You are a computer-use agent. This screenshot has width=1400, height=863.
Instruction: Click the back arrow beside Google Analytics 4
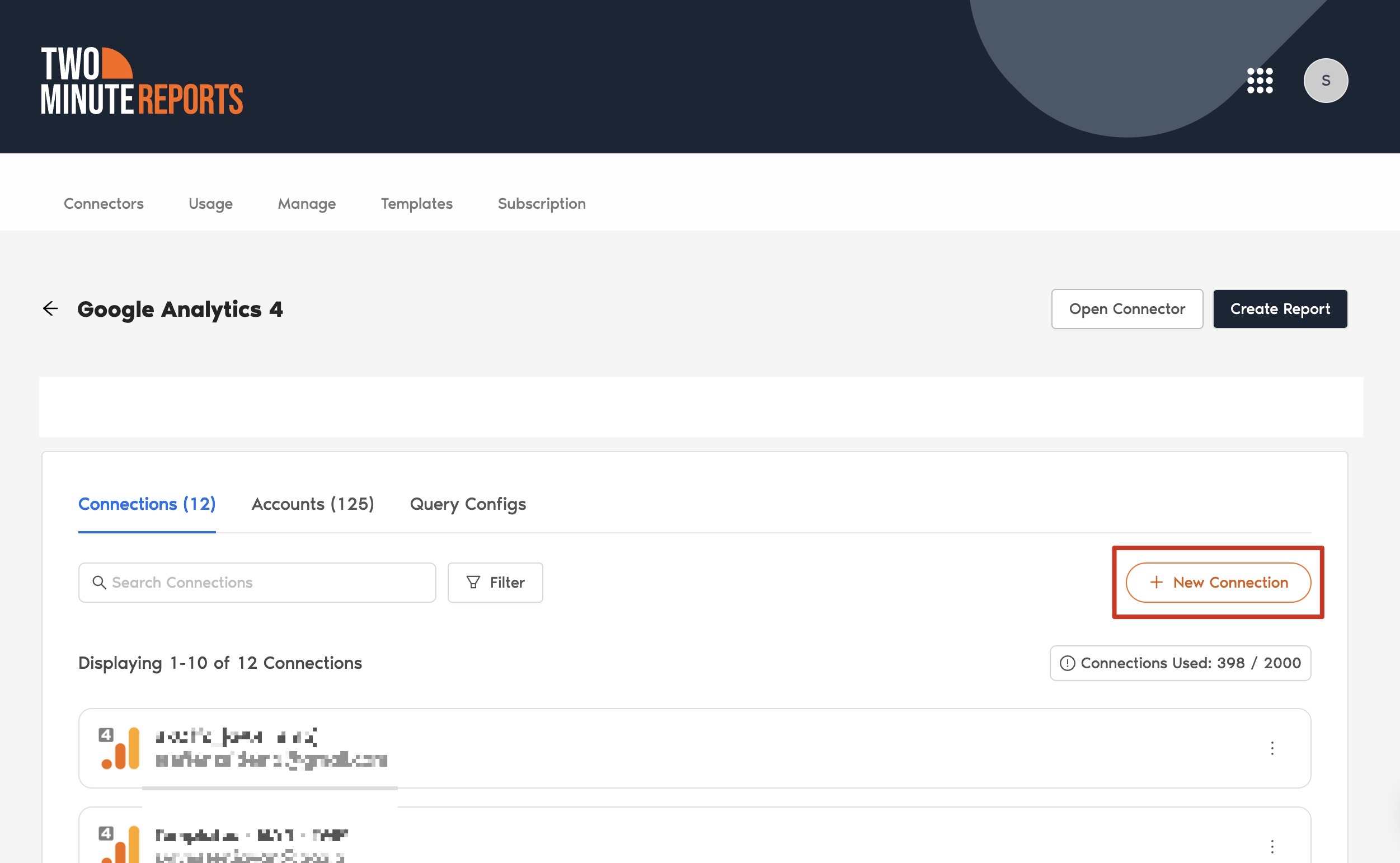pos(50,309)
